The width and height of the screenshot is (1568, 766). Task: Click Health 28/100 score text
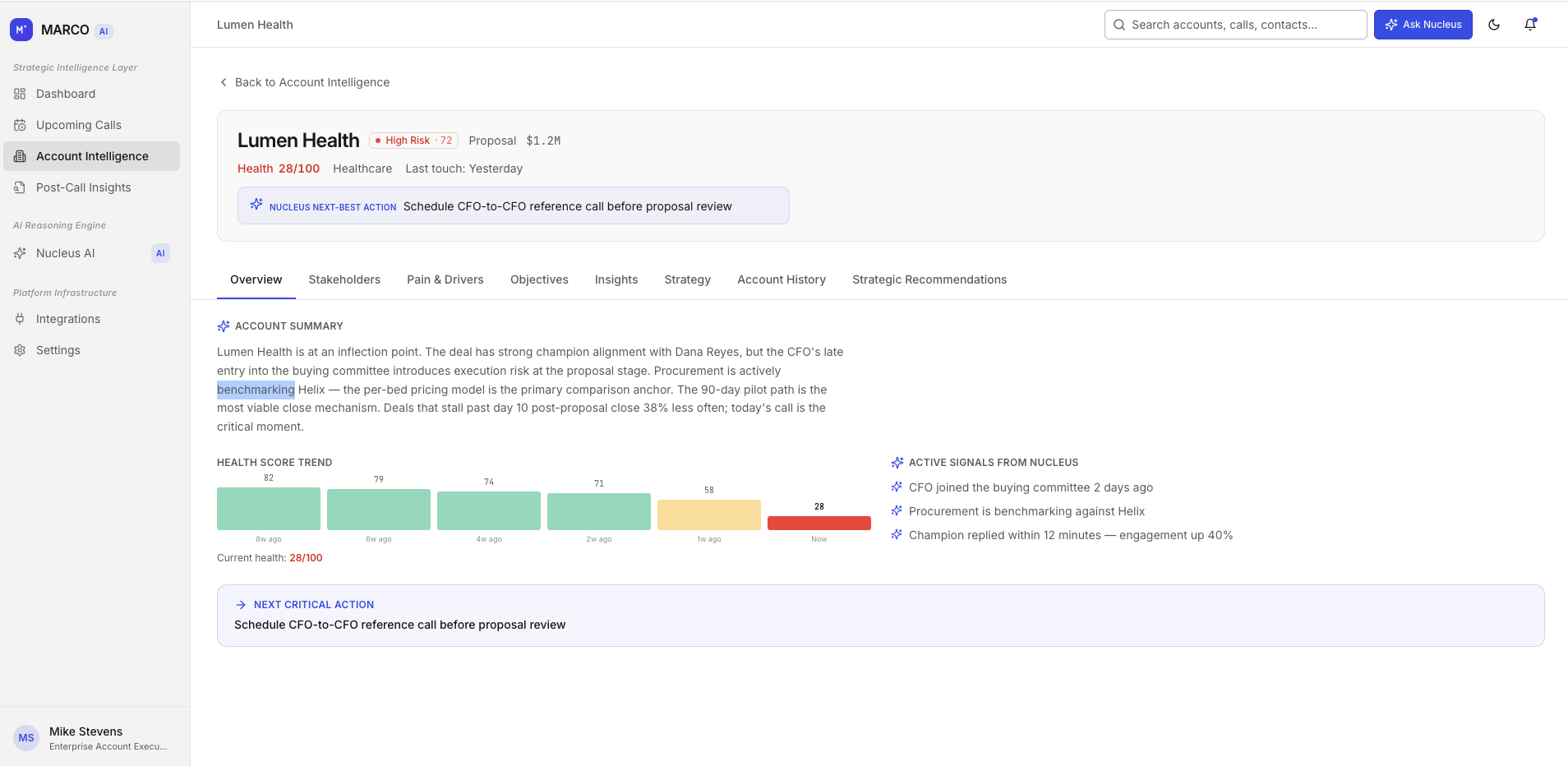click(279, 168)
